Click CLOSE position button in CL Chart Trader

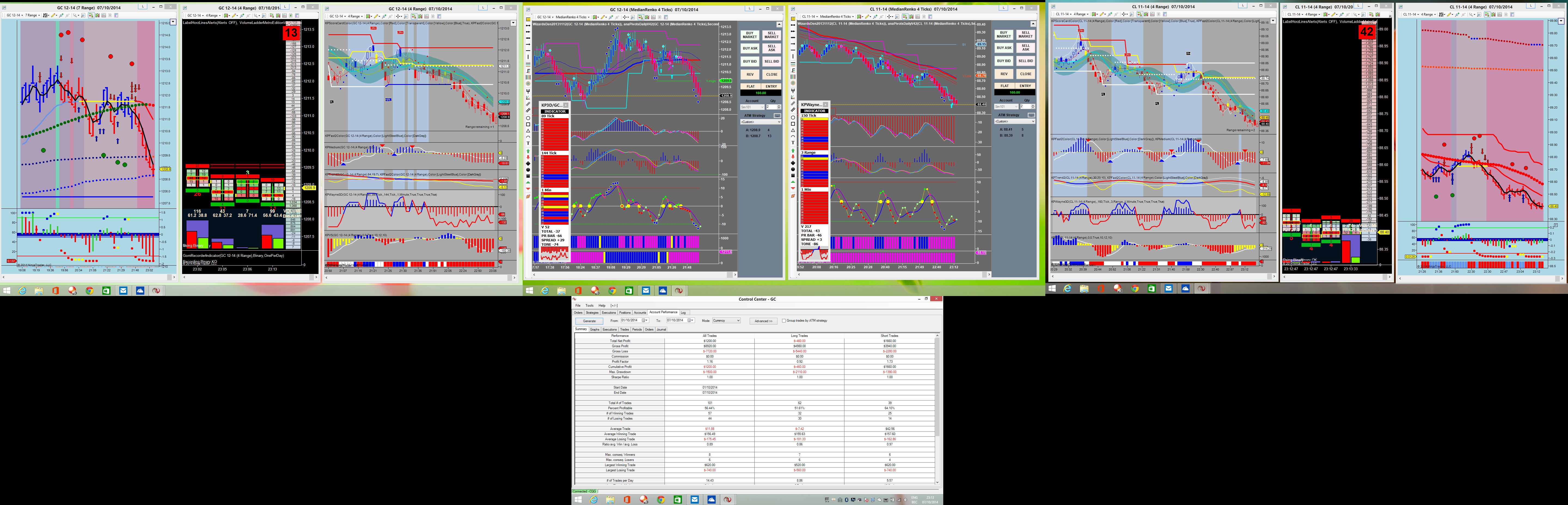[x=1026, y=74]
